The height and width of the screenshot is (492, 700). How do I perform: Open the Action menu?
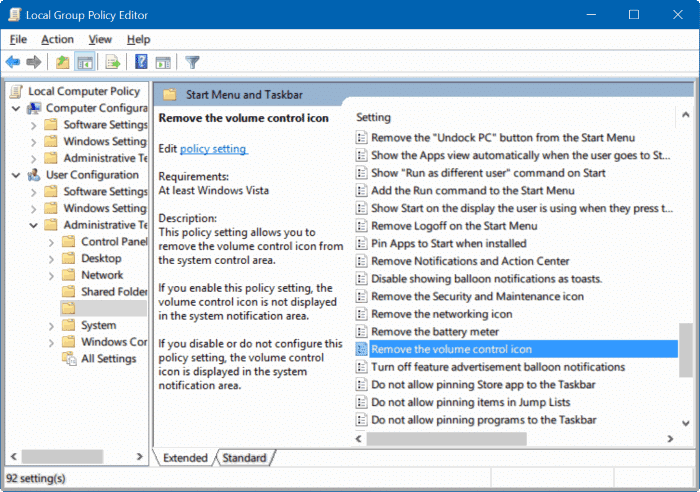57,39
